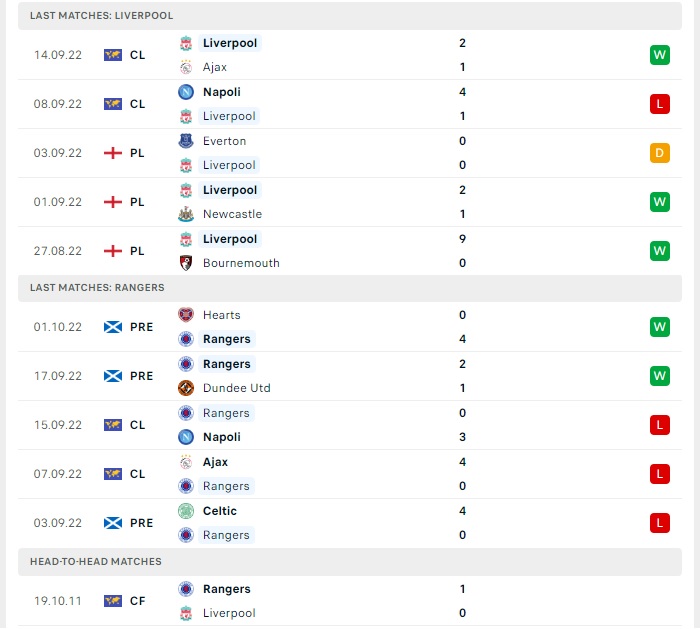Viewport: 700px width, 629px height.
Task: Click the Scotland flag on 01.10.22 row
Action: point(113,327)
